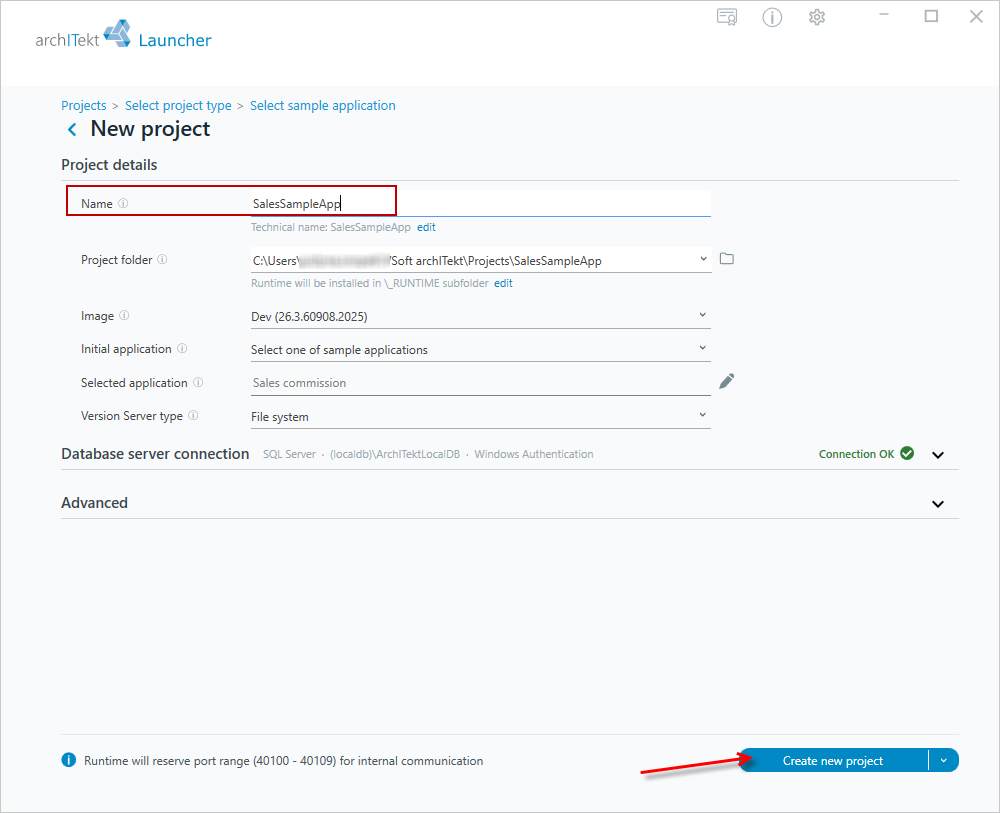Expand the Database server connection section
Image resolution: width=1000 pixels, height=813 pixels.
(938, 455)
